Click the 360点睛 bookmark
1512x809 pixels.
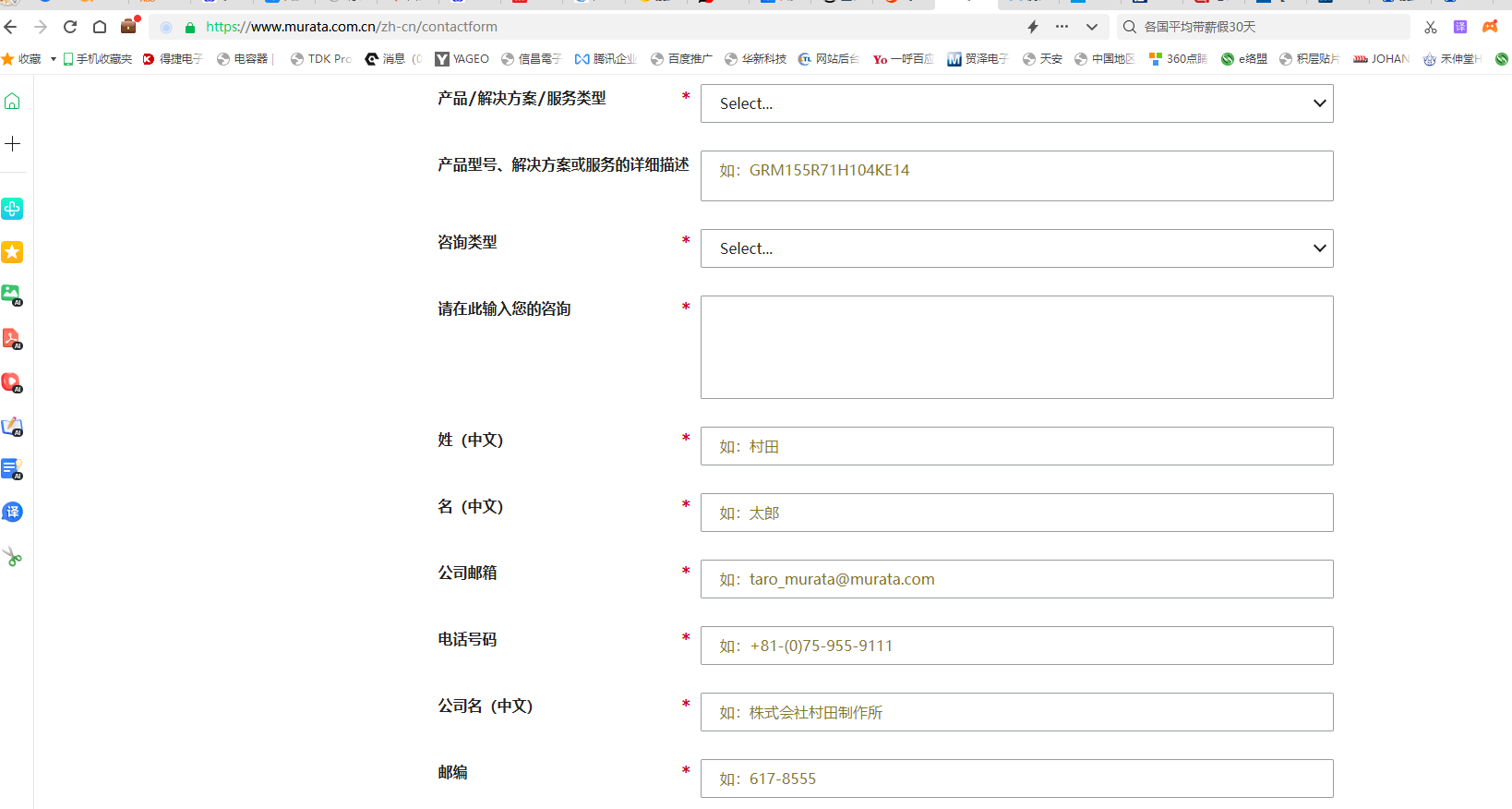click(x=1178, y=59)
